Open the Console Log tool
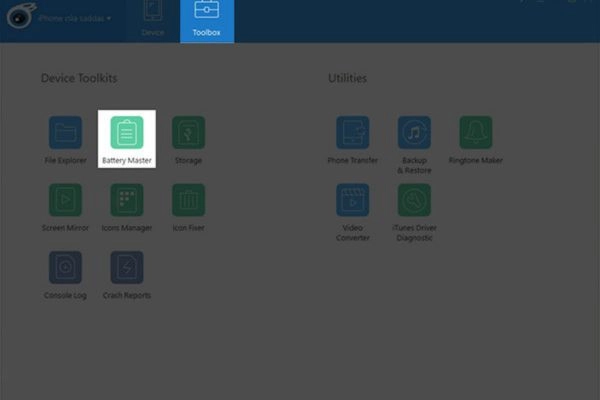600x400 pixels. pyautogui.click(x=65, y=268)
